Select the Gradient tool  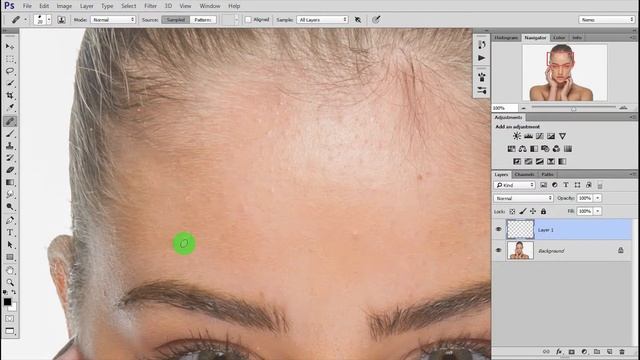(10, 182)
